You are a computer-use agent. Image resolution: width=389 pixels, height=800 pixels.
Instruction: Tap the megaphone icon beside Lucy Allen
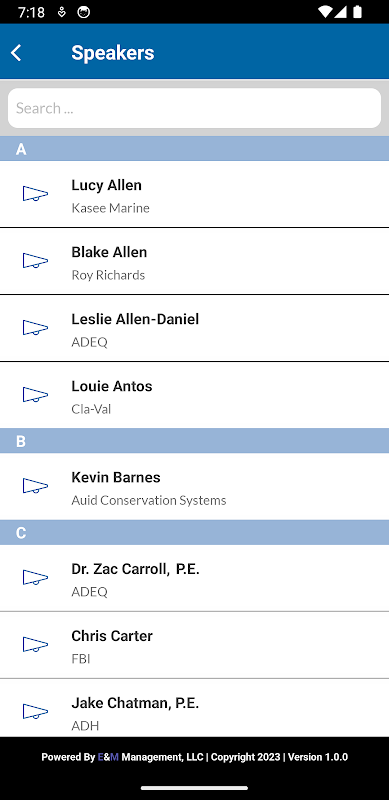point(35,194)
